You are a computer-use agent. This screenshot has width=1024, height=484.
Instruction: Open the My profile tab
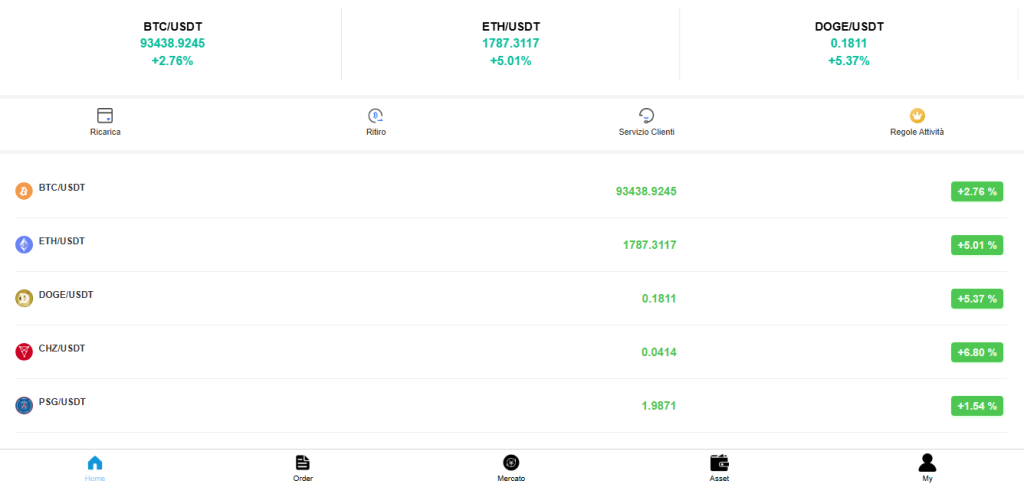(x=927, y=468)
